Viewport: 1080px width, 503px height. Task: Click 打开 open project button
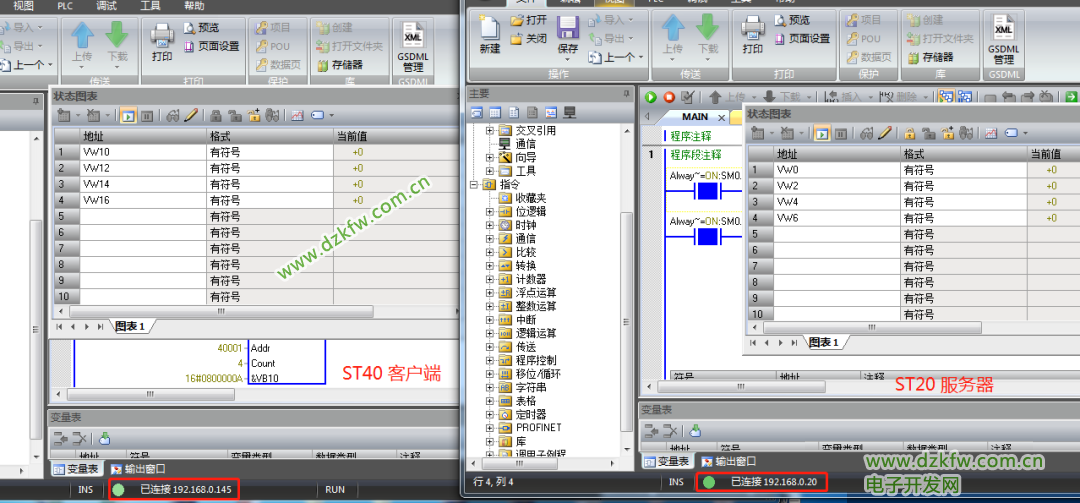click(528, 20)
